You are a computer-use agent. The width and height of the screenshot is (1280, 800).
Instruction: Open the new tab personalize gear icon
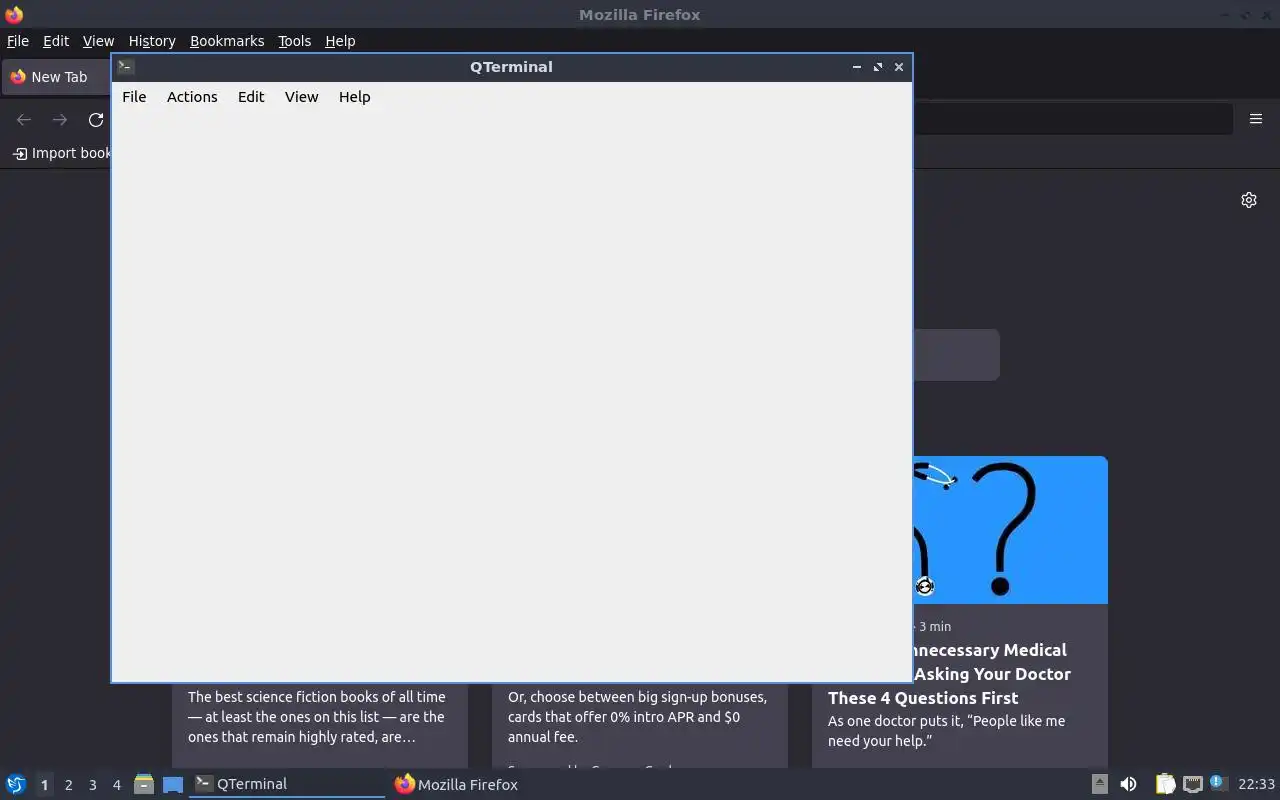[1249, 200]
